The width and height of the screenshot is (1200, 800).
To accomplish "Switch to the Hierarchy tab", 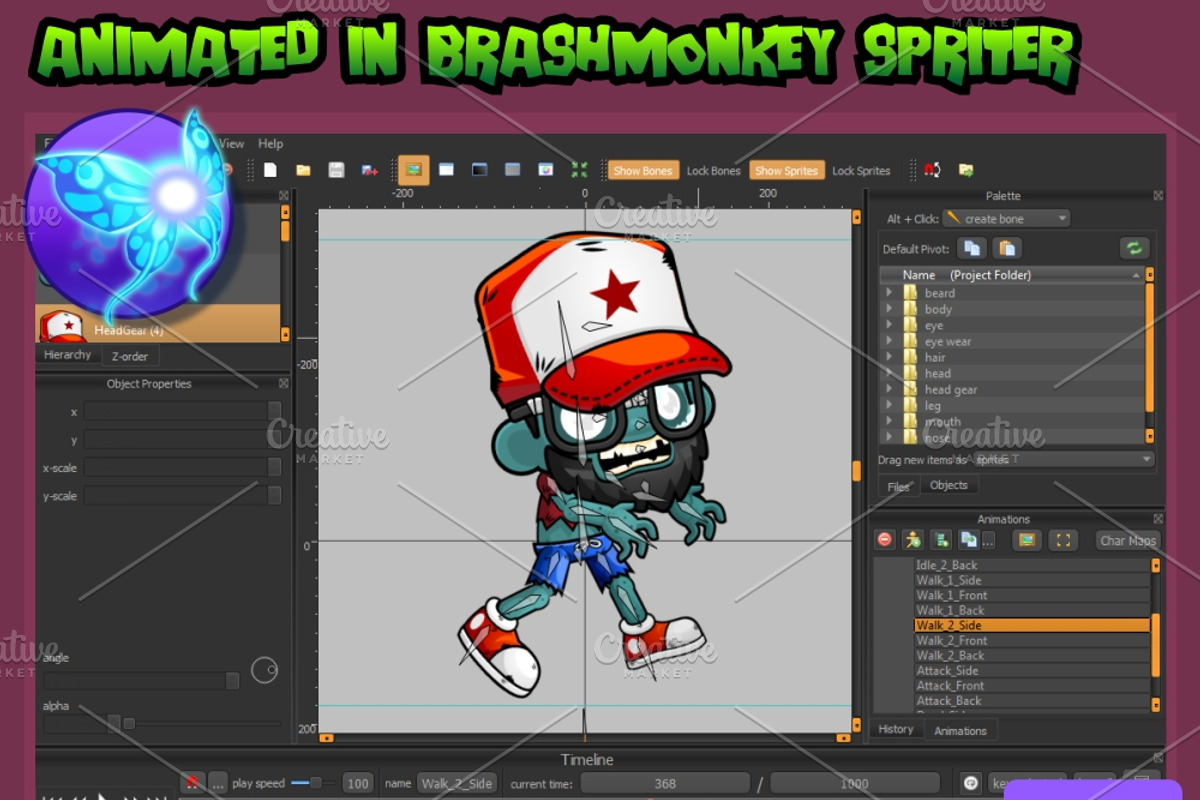I will (x=68, y=355).
